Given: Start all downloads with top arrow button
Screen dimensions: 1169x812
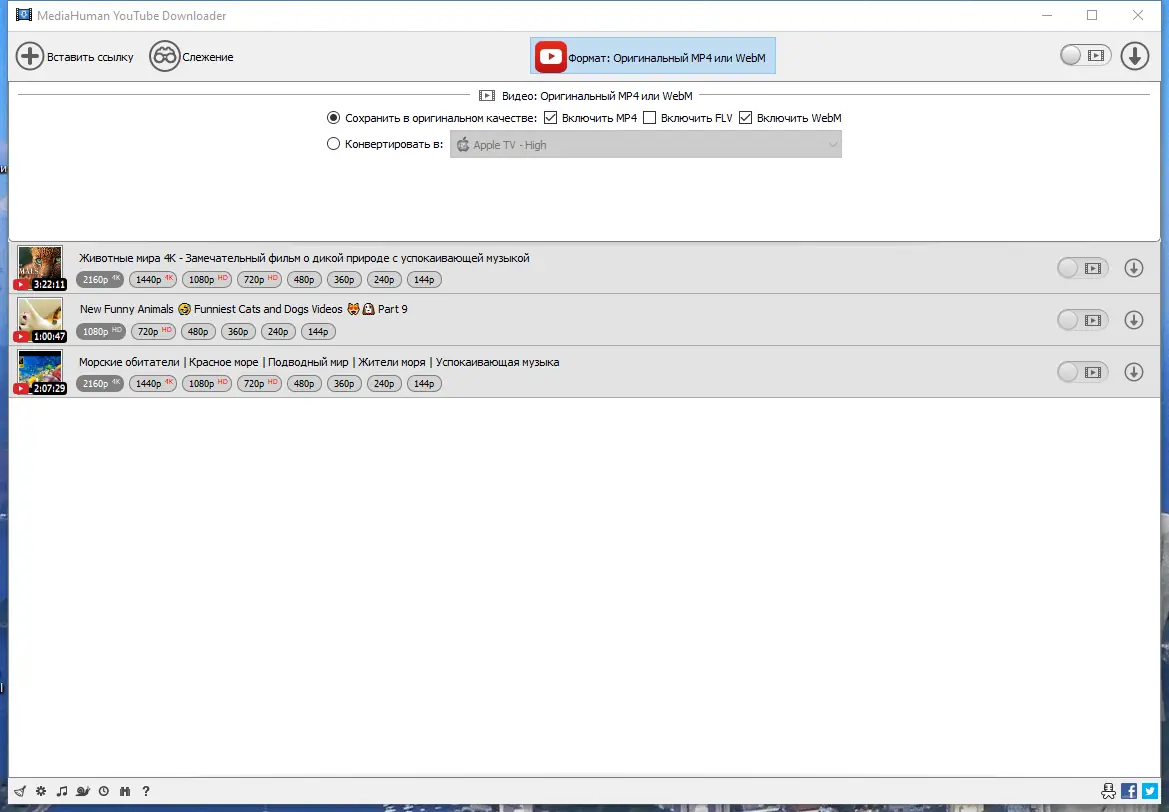Looking at the screenshot, I should (1135, 56).
